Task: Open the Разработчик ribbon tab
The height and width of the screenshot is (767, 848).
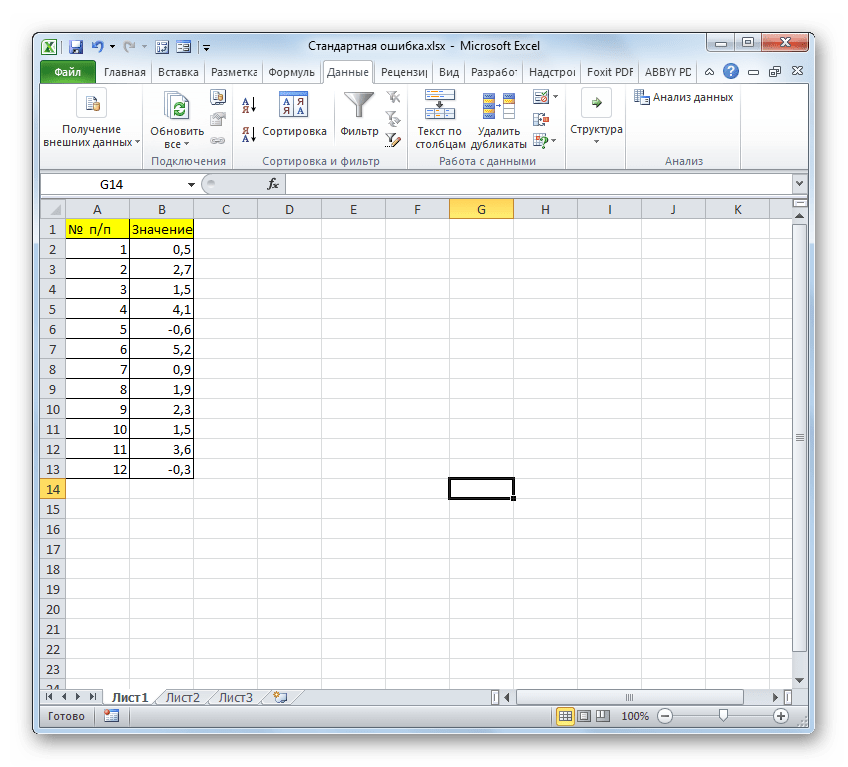Action: [x=494, y=72]
